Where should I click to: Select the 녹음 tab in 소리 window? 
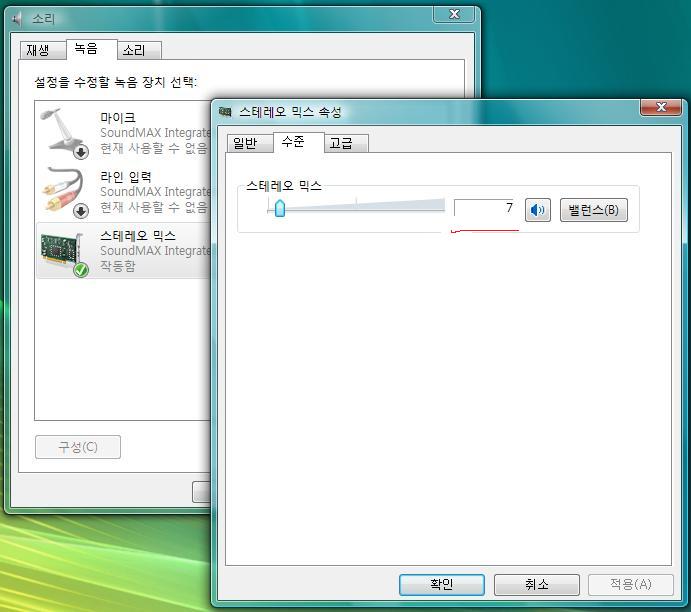[91, 49]
